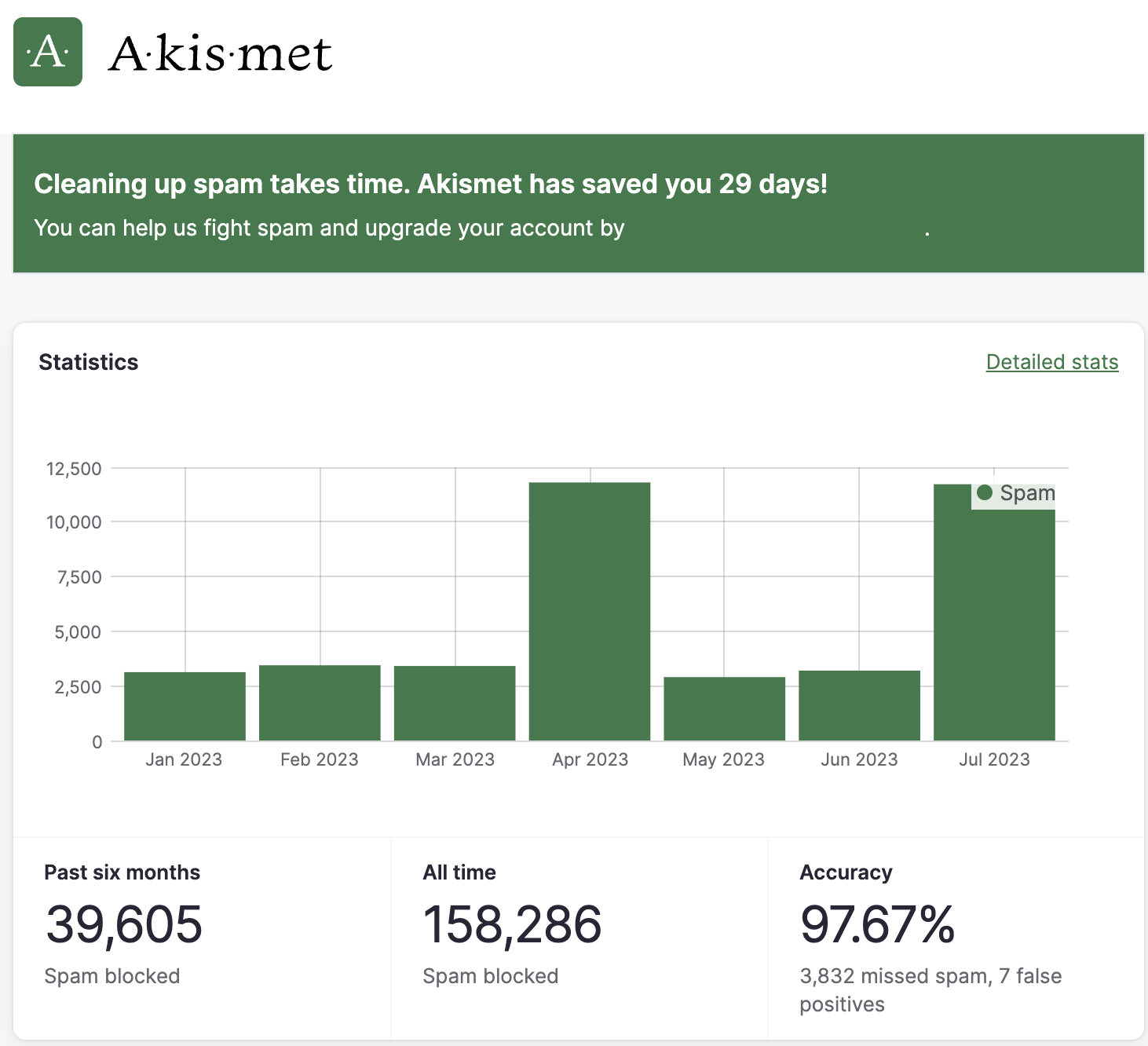Click the 'All time' label
1148x1046 pixels.
(459, 872)
